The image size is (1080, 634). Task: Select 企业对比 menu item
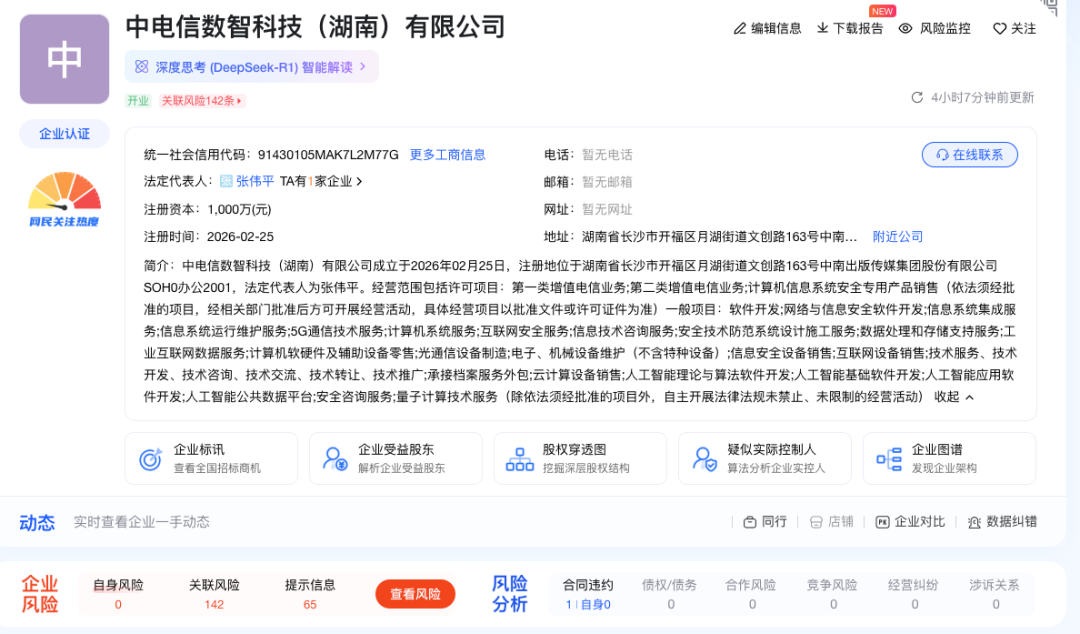[910, 522]
